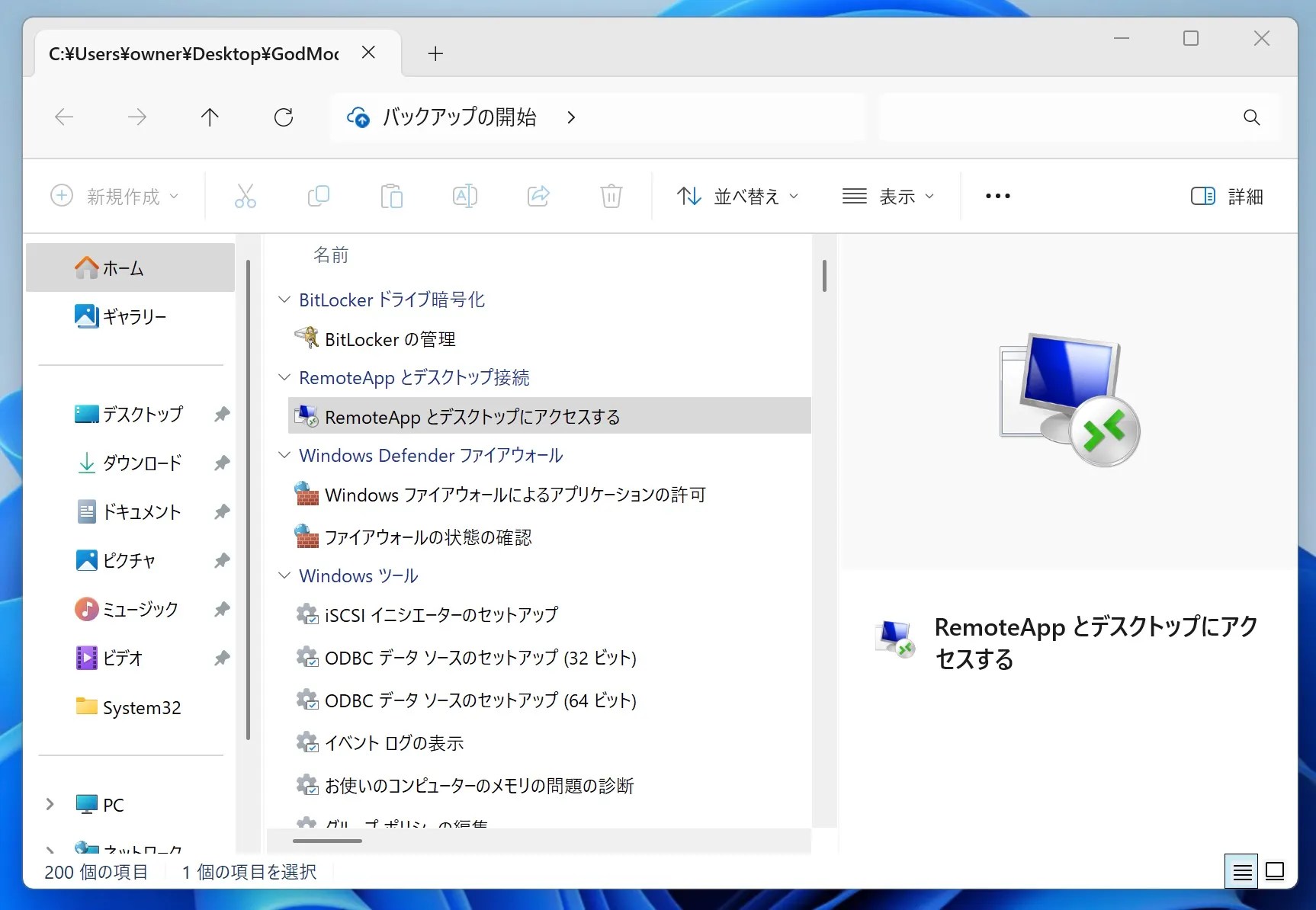This screenshot has width=1316, height=910.
Task: Collapse the RemoteApp とデスクトップ接続 group
Action: [x=284, y=377]
